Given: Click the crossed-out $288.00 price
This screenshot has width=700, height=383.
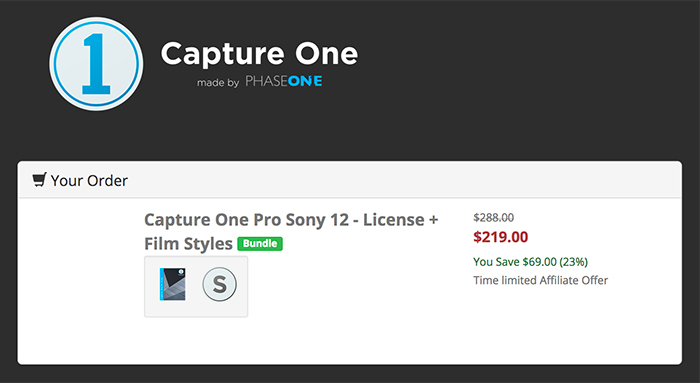Looking at the screenshot, I should (x=494, y=217).
